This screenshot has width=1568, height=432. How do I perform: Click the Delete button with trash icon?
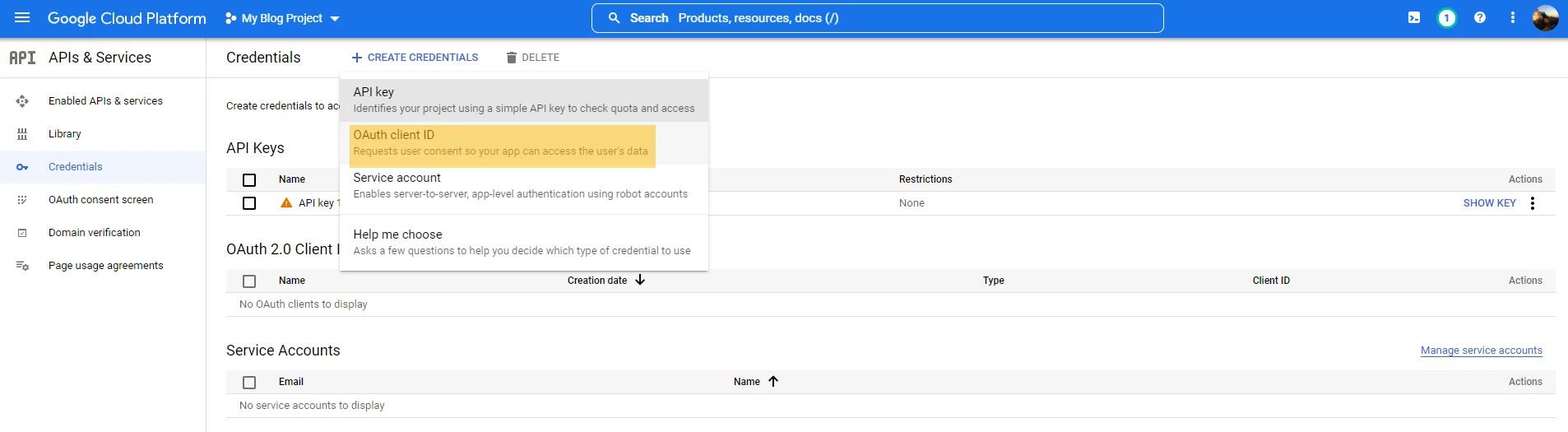click(x=532, y=58)
